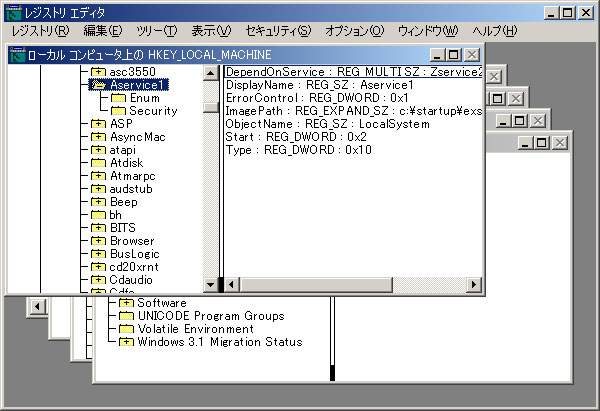Viewport: 600px width, 411px height.
Task: Select the Security key label
Action: (x=153, y=111)
